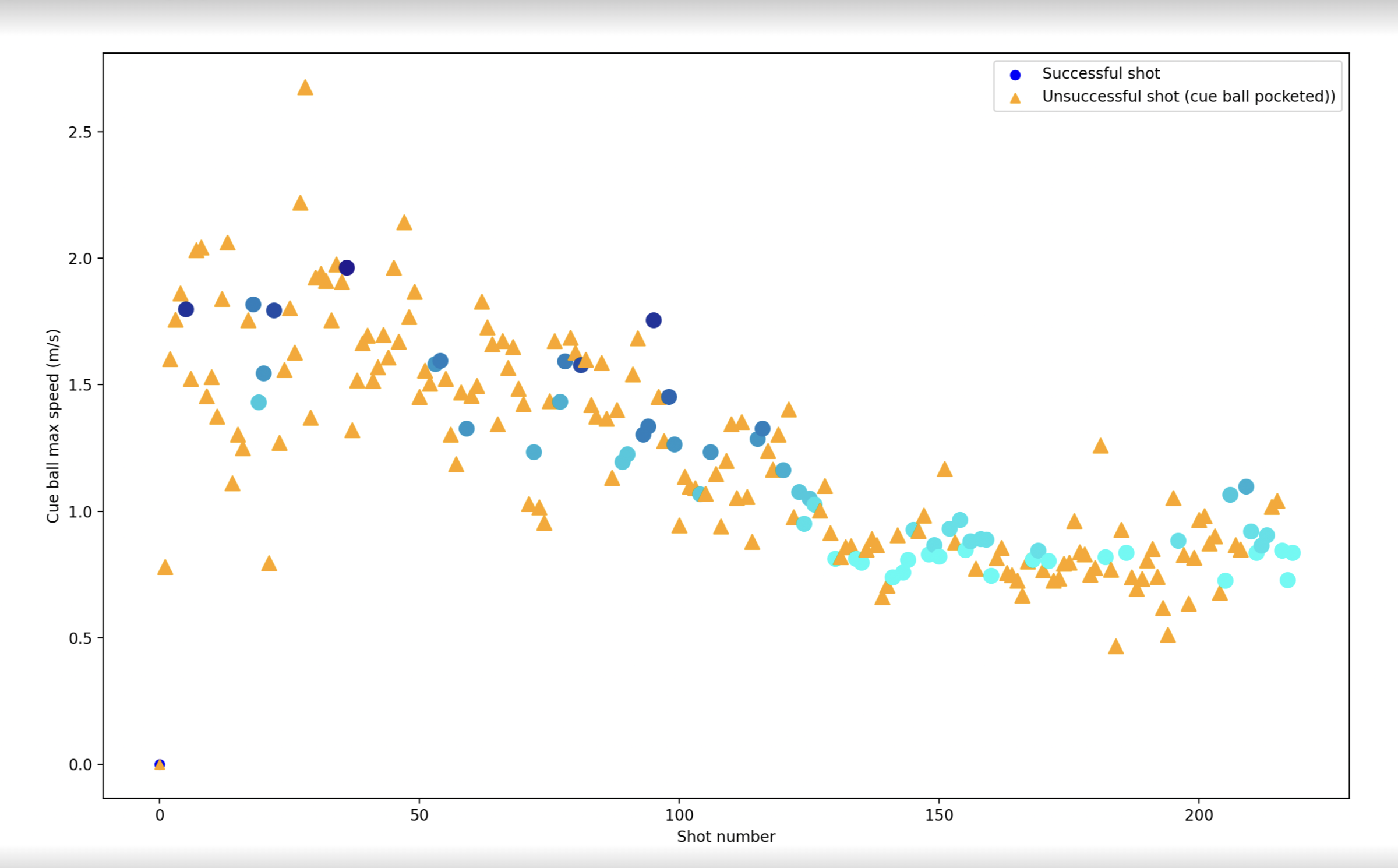Click the isolated orange triangle near shot 150
Screen dimensions: 1398x868
click(944, 470)
